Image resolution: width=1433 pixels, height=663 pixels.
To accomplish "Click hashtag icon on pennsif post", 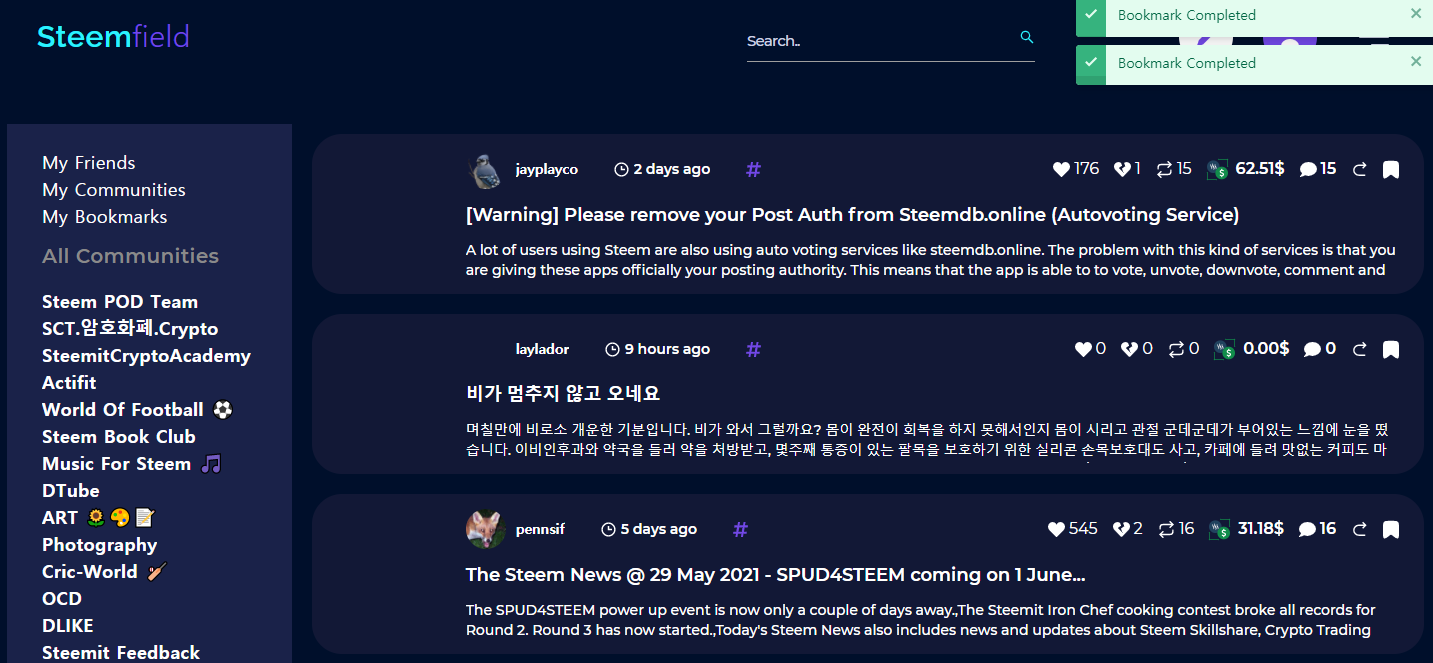I will pyautogui.click(x=740, y=530).
